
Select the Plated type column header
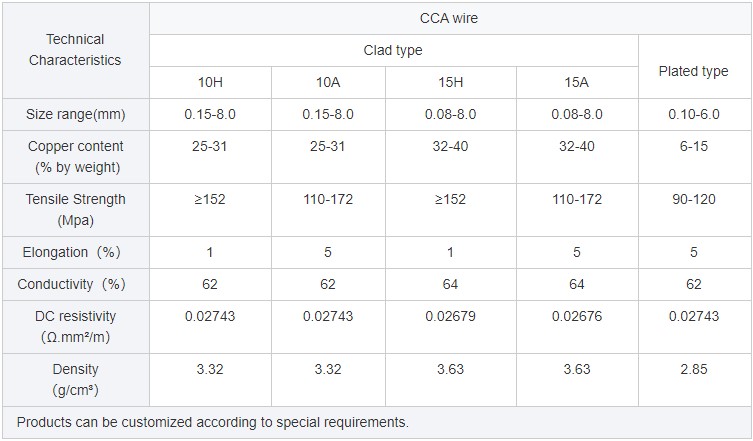tap(693, 71)
